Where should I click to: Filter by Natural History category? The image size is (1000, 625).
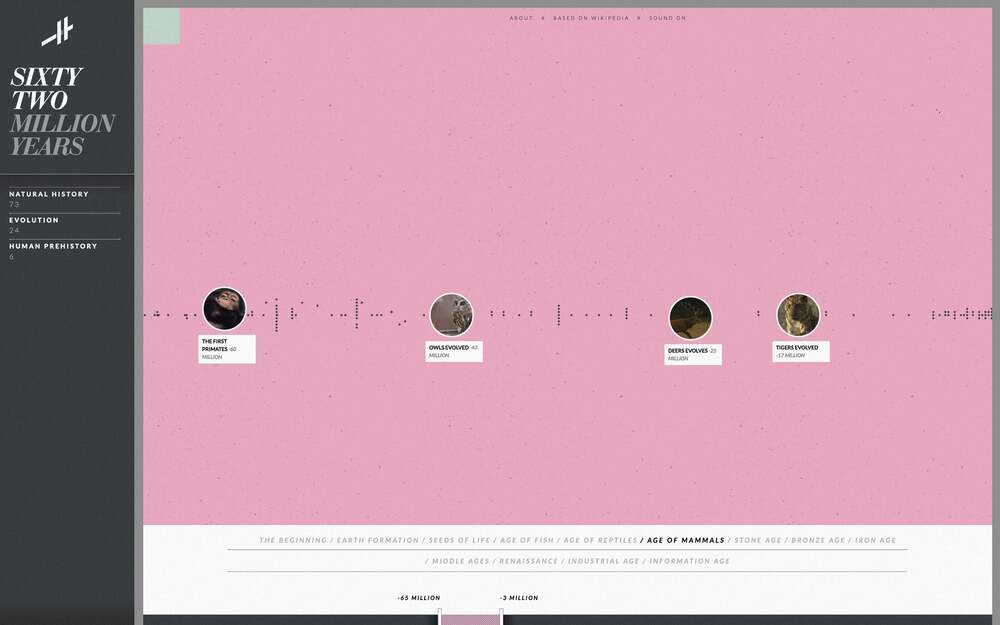[x=49, y=194]
